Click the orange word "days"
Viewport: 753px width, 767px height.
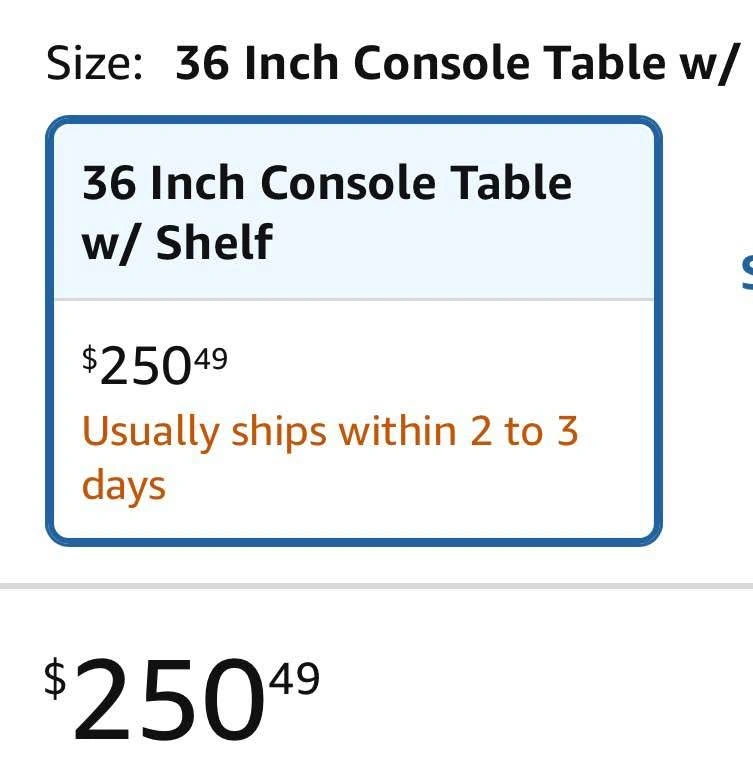[x=123, y=486]
